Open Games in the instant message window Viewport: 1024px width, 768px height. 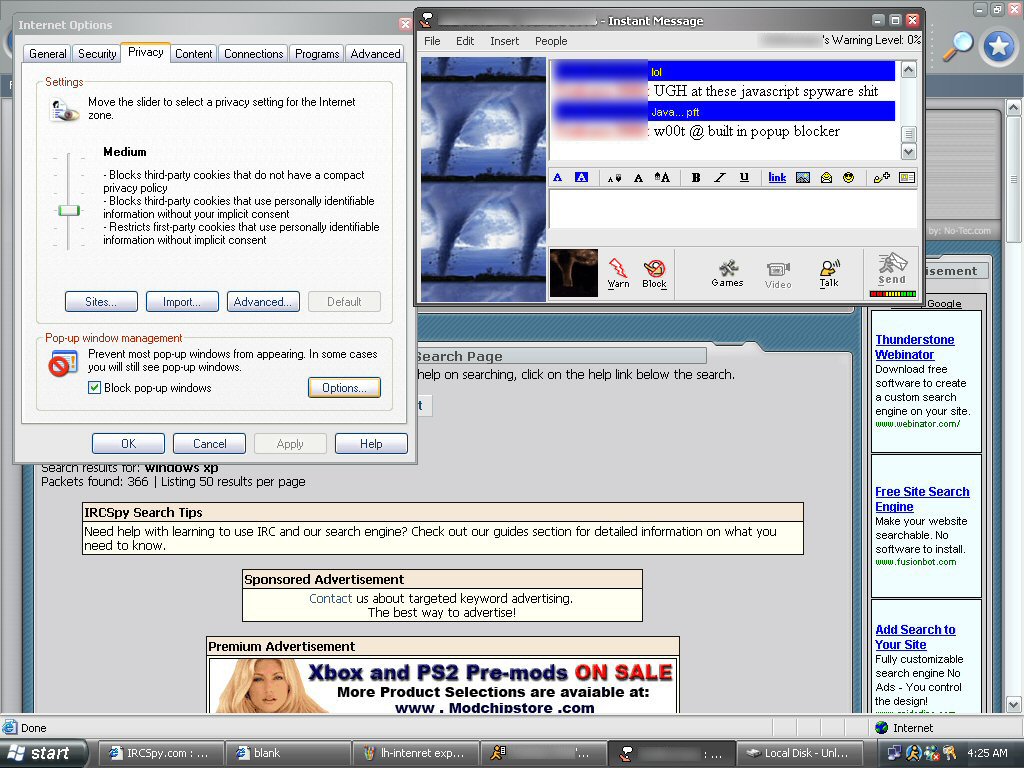pyautogui.click(x=727, y=273)
